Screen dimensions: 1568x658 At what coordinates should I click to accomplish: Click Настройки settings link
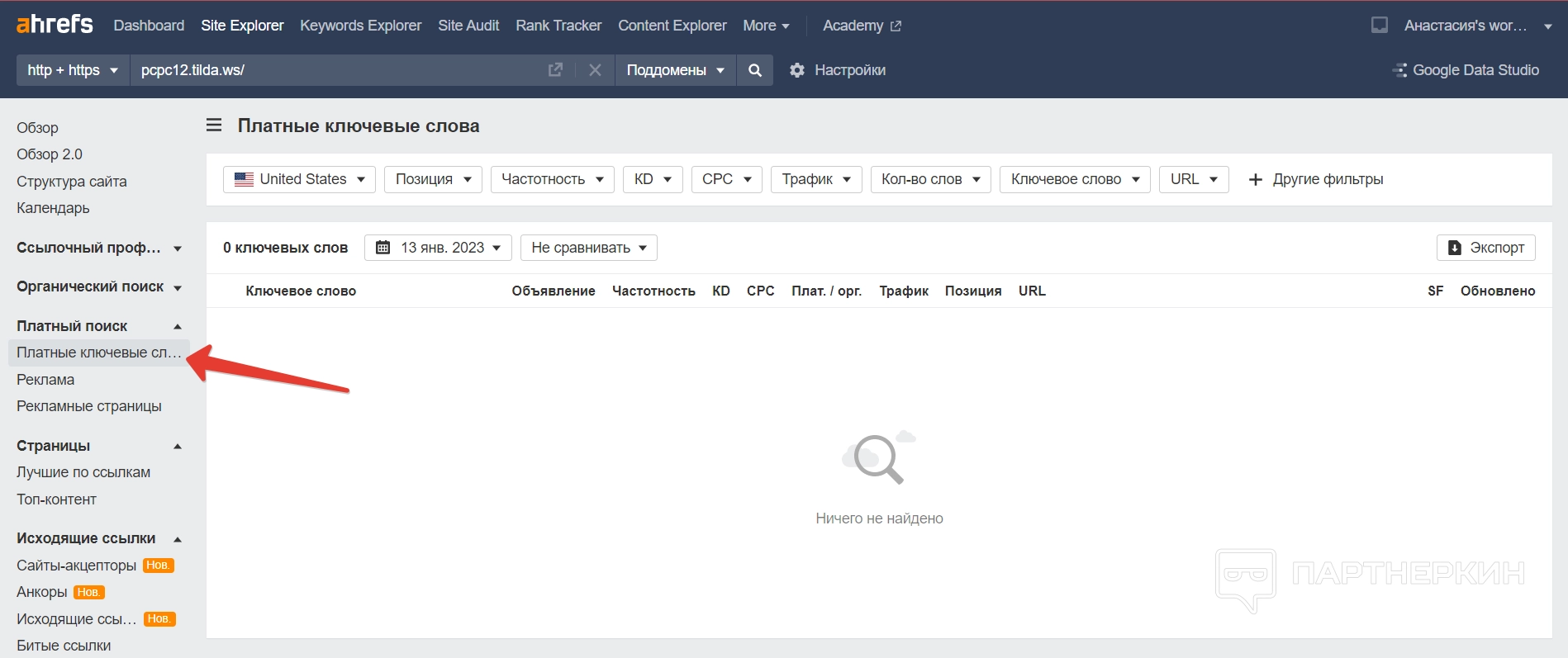click(x=850, y=70)
